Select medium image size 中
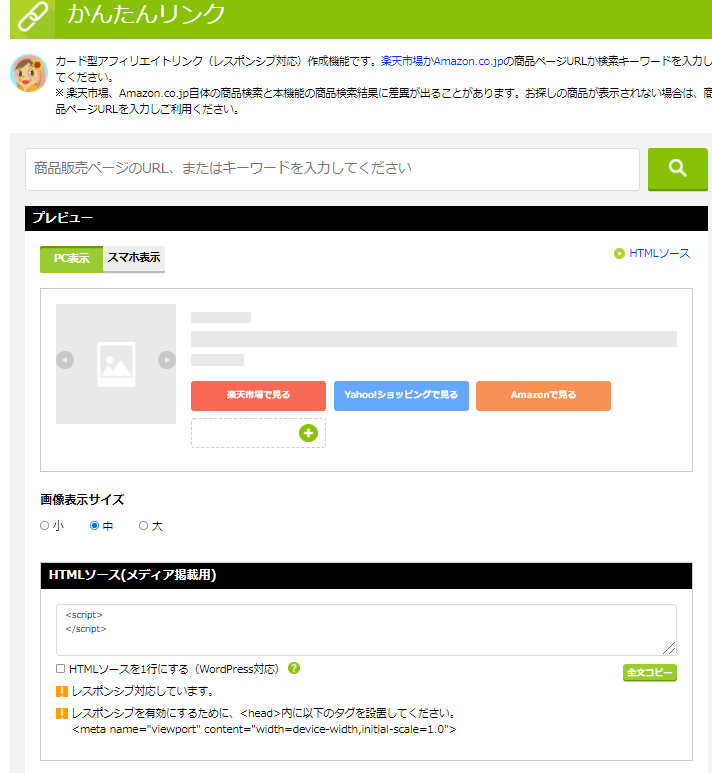 [94, 526]
